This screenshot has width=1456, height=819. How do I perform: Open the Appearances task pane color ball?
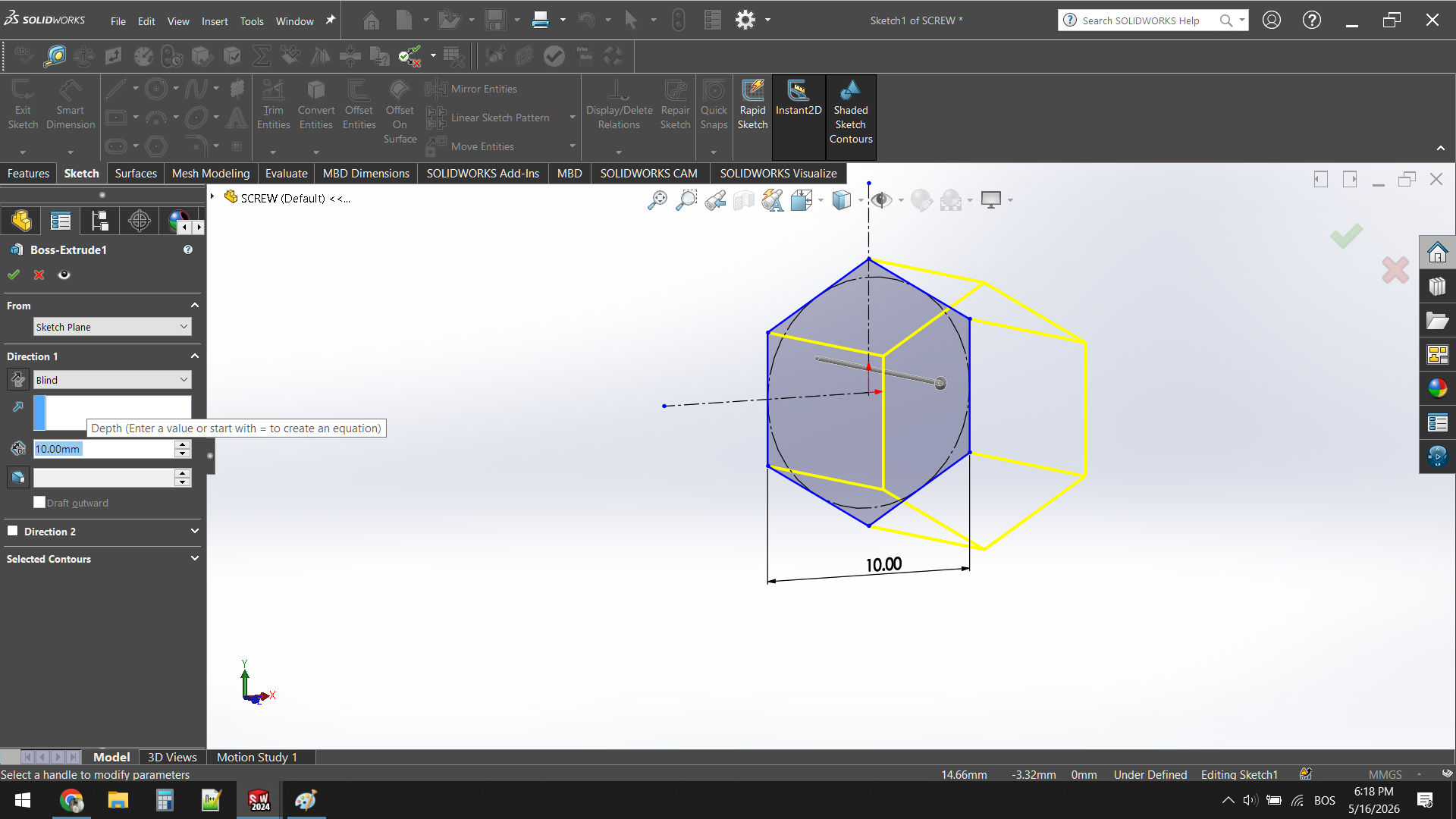click(1437, 388)
